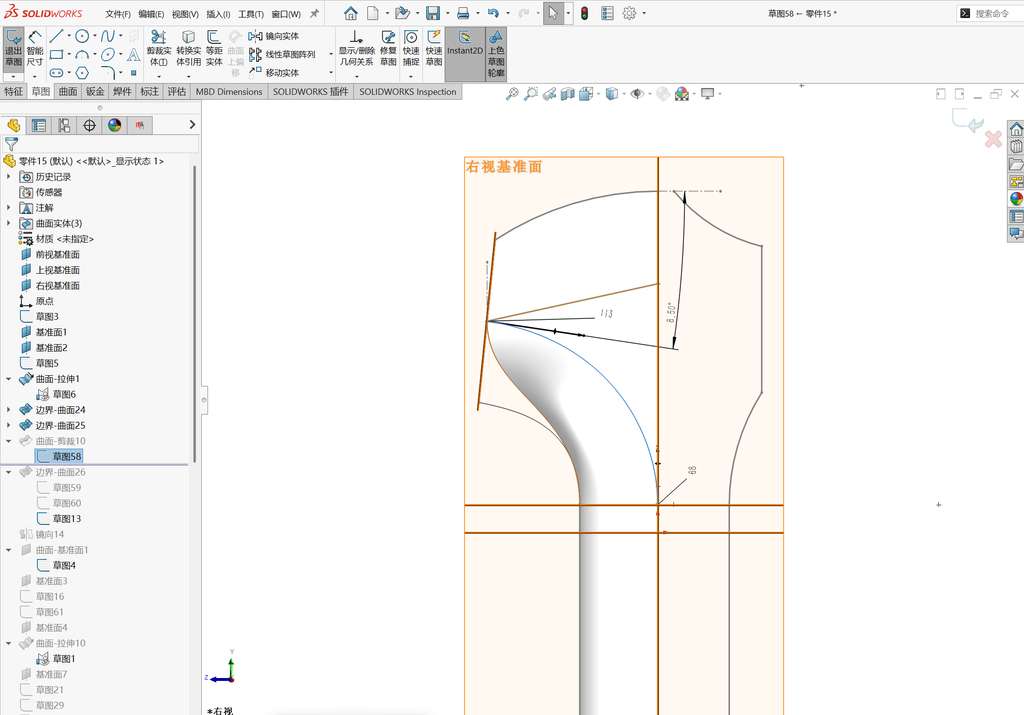Select the corner Rectangle sketch tool

coord(56,54)
